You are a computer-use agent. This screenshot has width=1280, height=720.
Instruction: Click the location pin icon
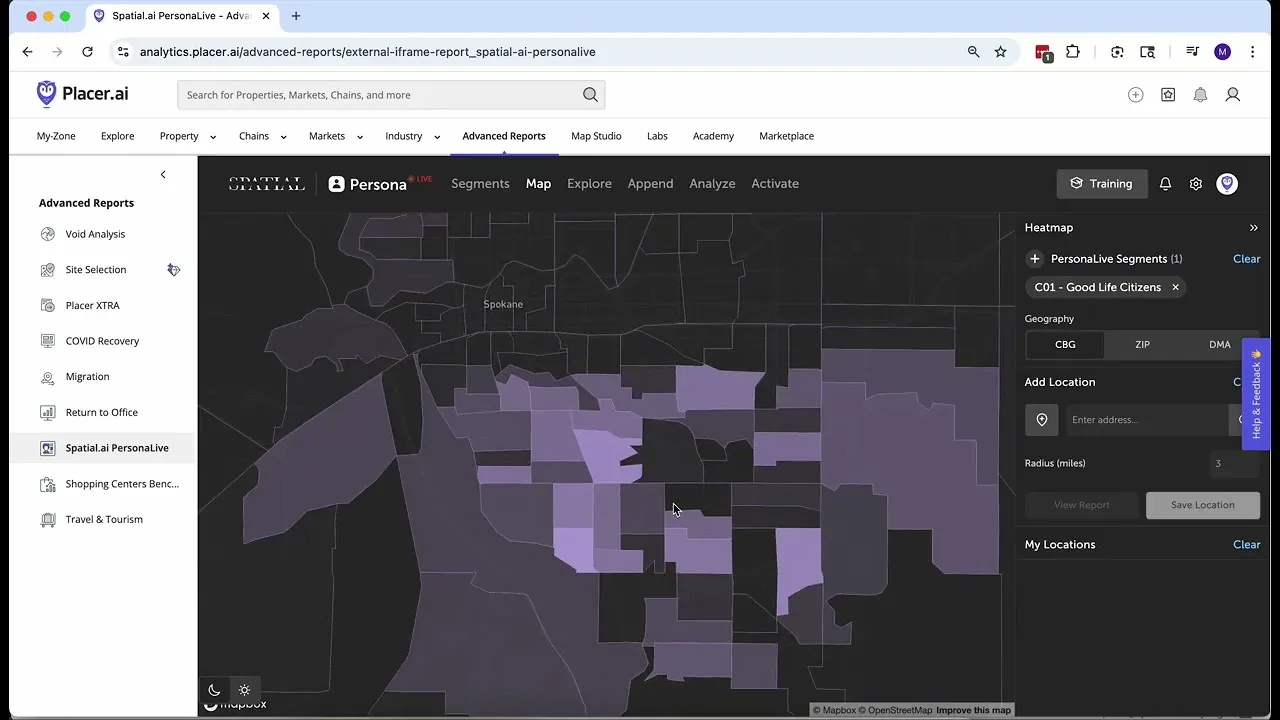pos(1041,420)
